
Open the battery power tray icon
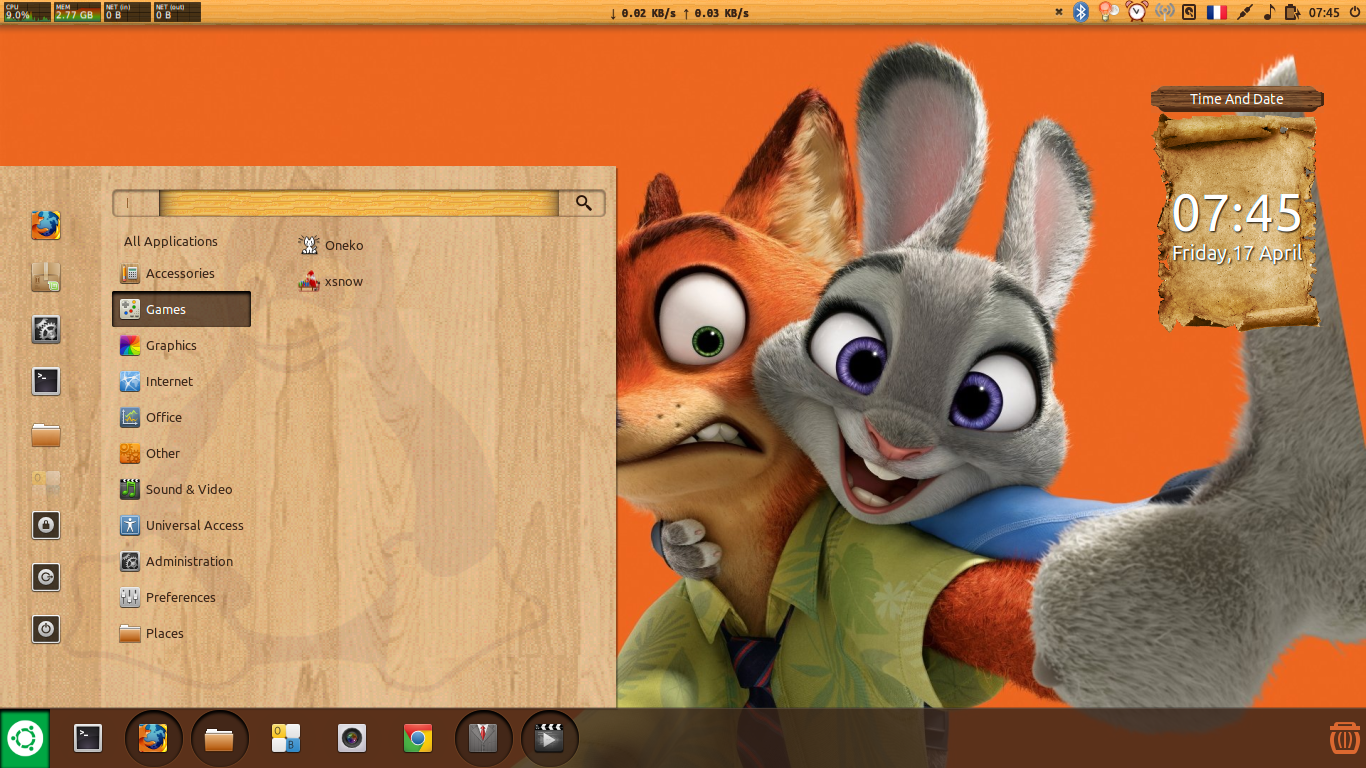tap(1292, 12)
